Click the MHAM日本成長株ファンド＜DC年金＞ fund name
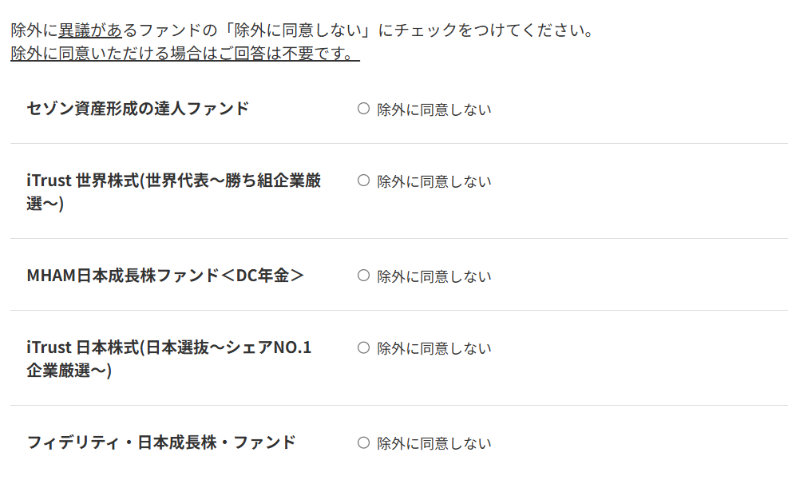This screenshot has width=806, height=489. [165, 276]
